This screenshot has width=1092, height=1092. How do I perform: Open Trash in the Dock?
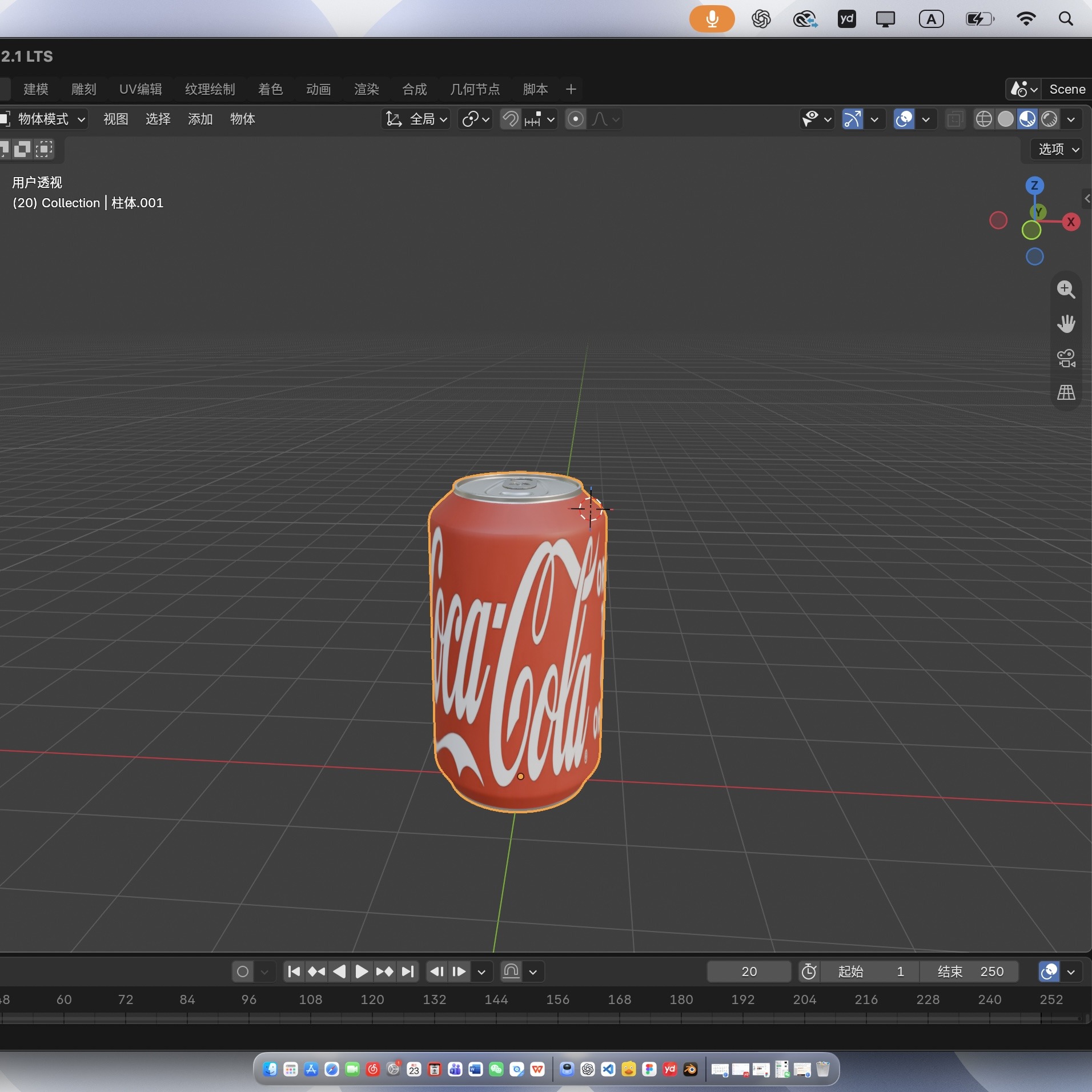pyautogui.click(x=822, y=1069)
